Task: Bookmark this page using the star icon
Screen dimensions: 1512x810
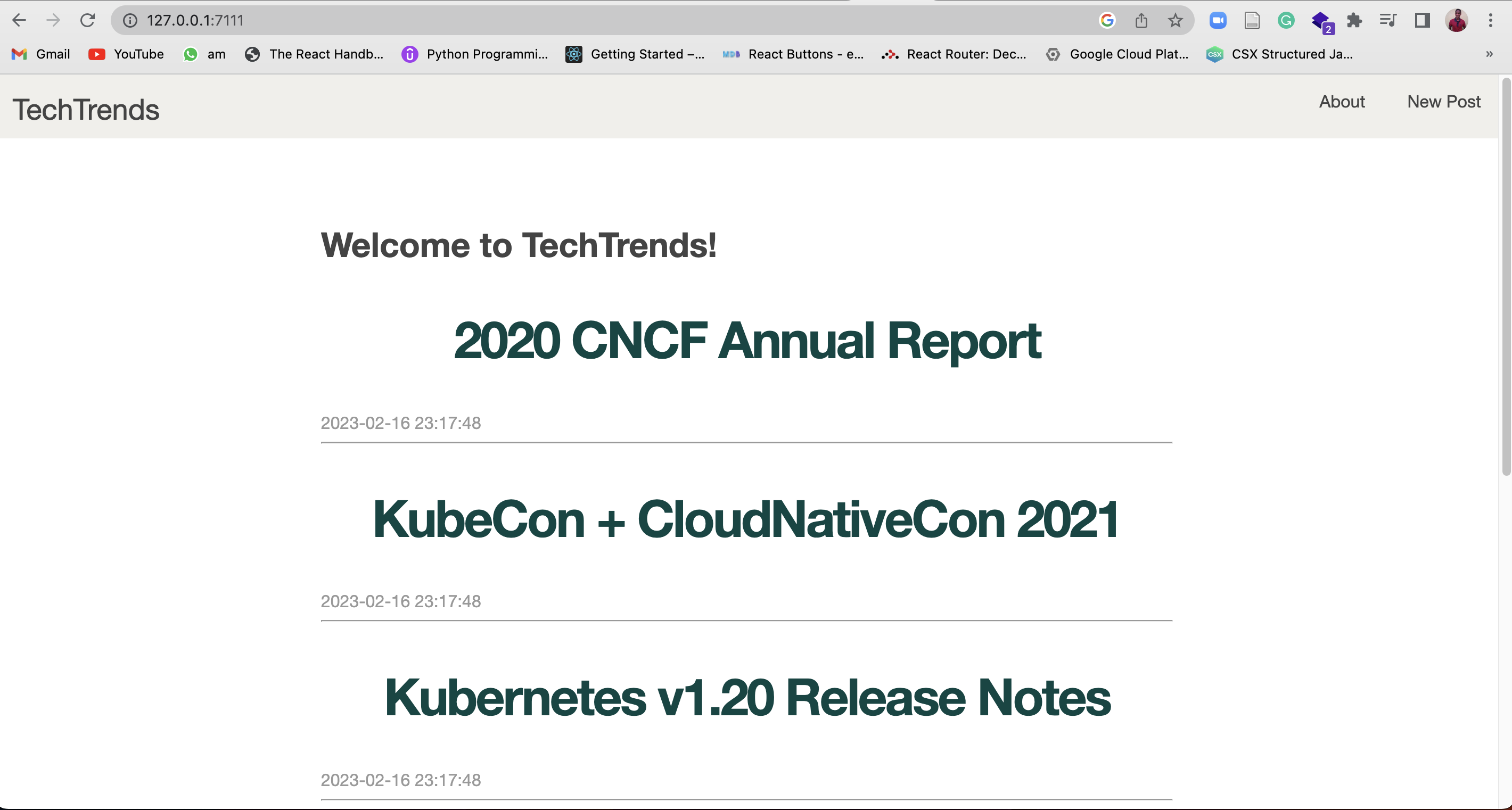Action: [x=1175, y=20]
